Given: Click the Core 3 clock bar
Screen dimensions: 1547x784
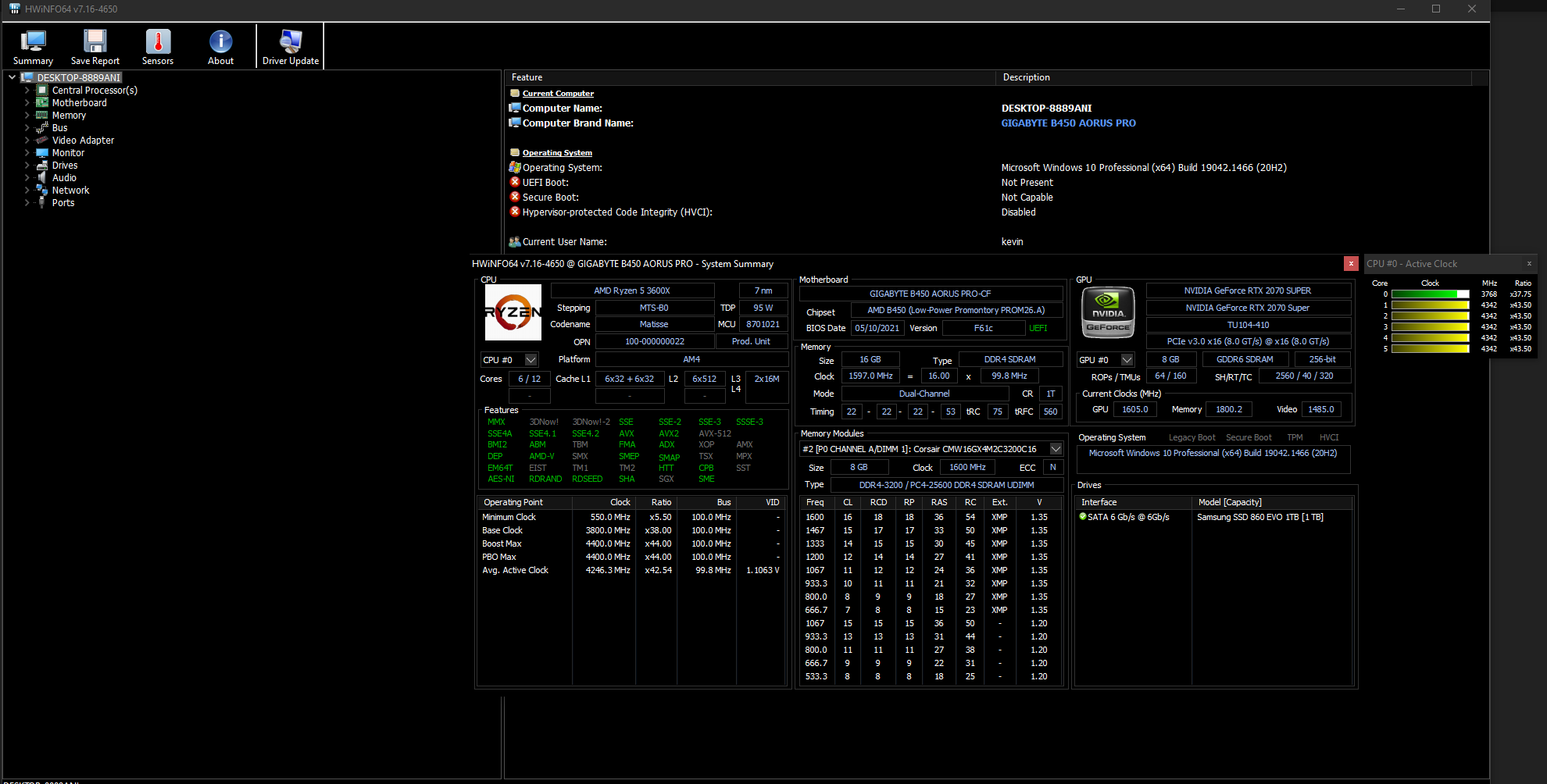Looking at the screenshot, I should [1430, 327].
